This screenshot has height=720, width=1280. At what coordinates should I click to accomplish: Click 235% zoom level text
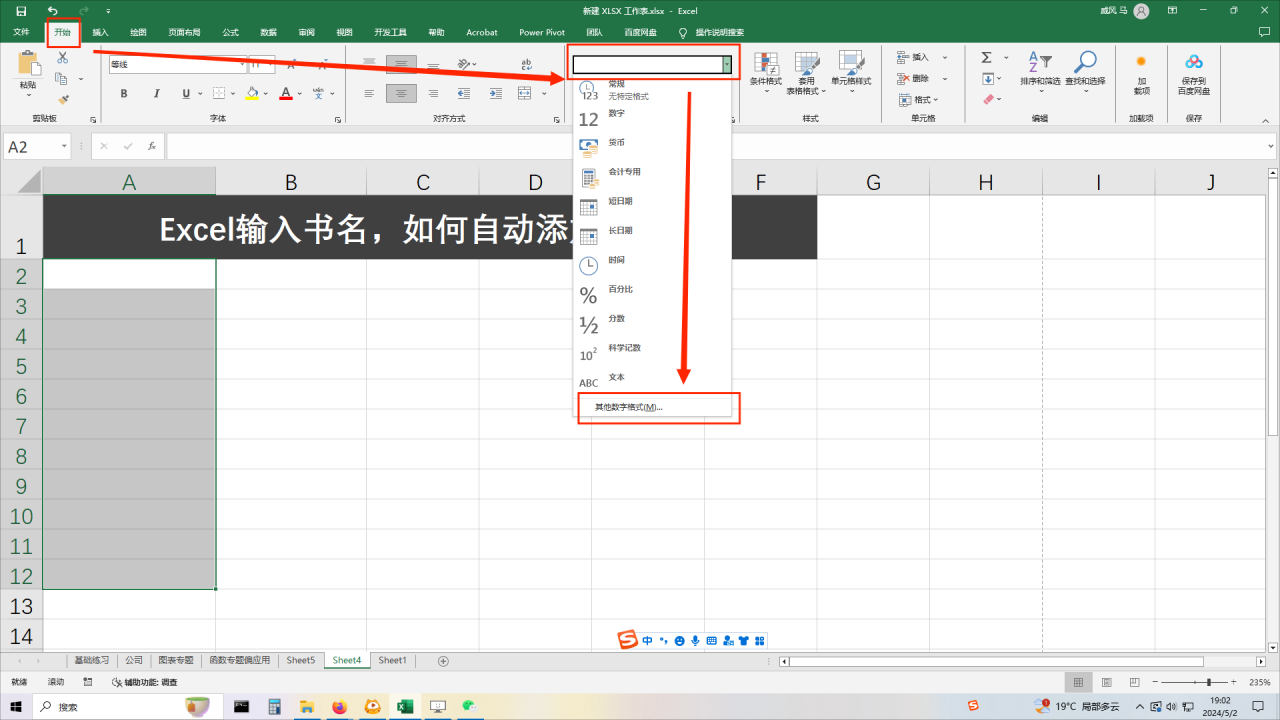point(1259,682)
